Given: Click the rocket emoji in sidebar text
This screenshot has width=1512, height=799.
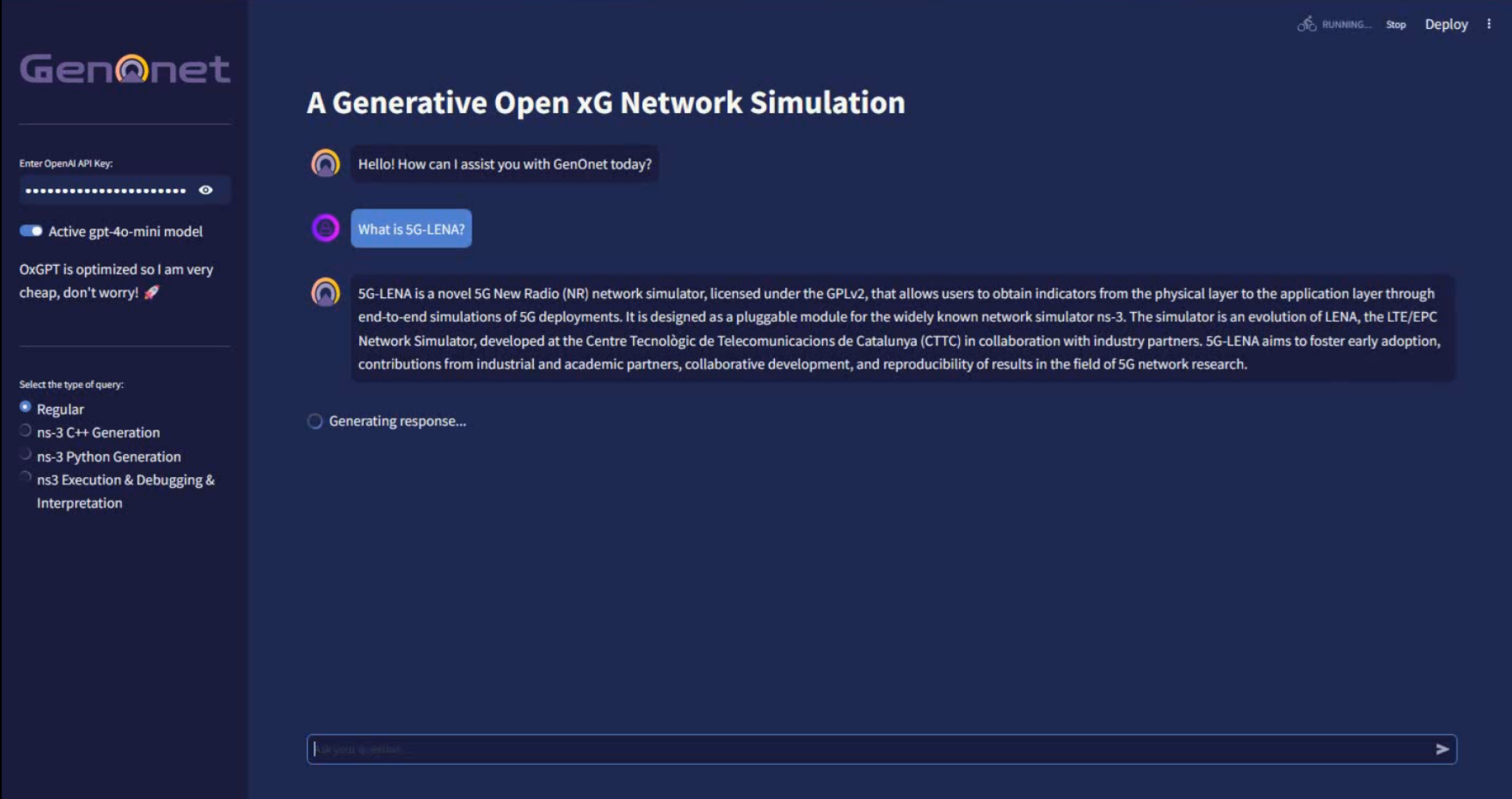Looking at the screenshot, I should pos(152,292).
